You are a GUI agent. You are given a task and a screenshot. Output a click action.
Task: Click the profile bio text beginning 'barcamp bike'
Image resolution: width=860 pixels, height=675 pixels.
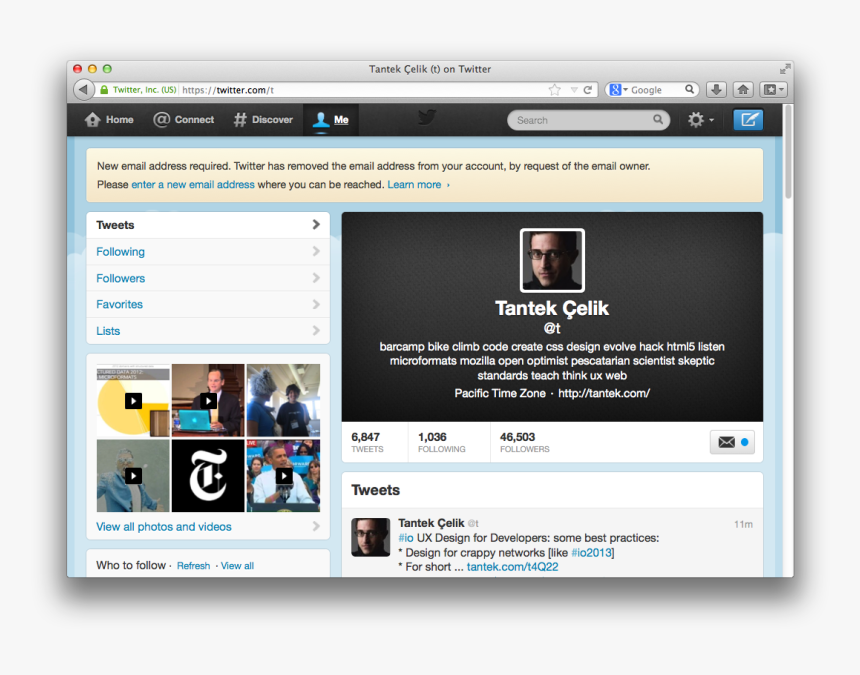[552, 361]
